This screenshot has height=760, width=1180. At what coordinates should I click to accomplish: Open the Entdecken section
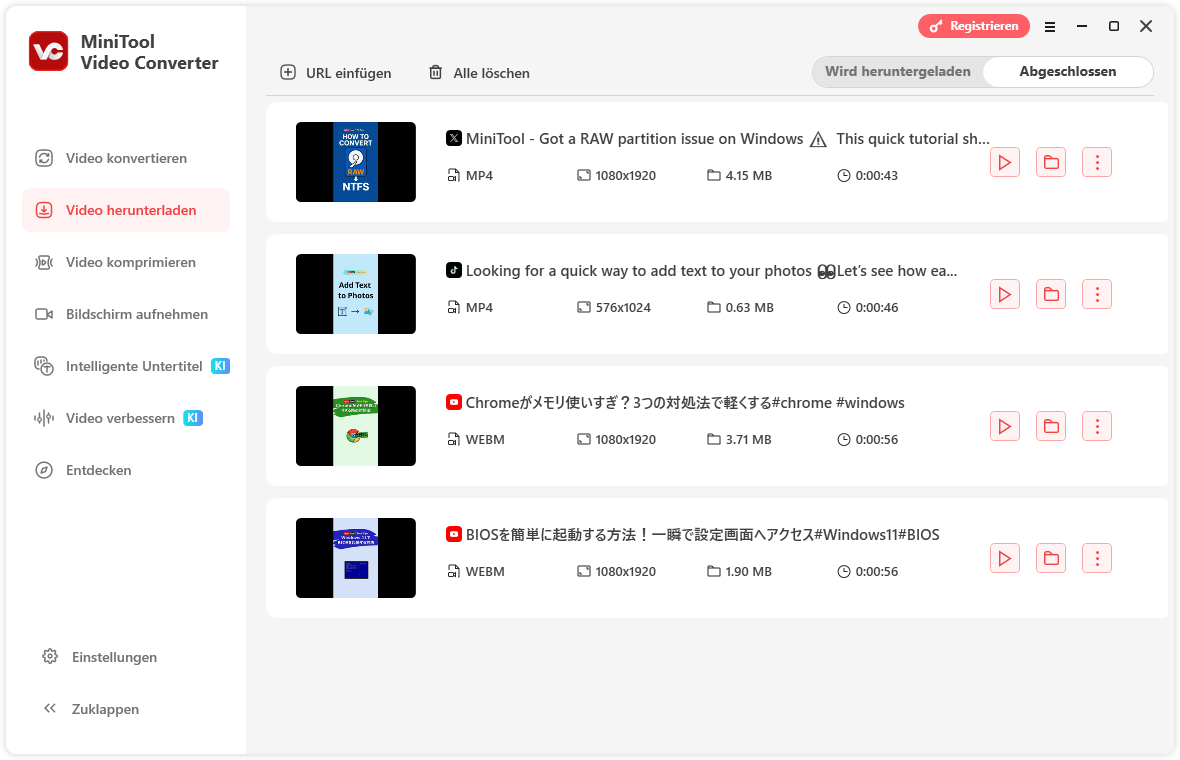tap(126, 470)
